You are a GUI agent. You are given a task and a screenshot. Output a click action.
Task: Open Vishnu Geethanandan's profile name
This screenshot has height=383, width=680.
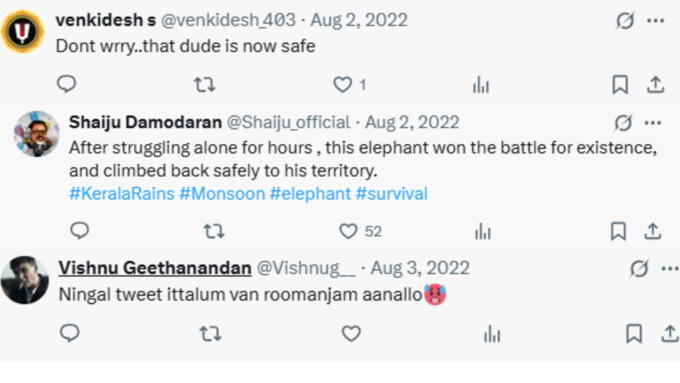tap(155, 268)
